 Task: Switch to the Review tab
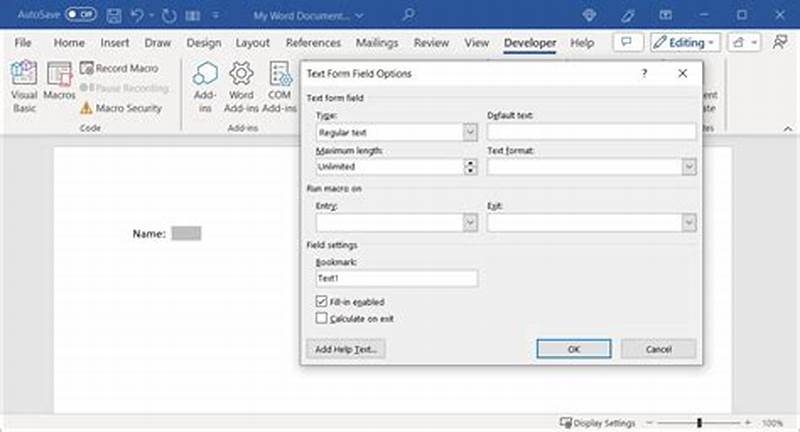(431, 43)
